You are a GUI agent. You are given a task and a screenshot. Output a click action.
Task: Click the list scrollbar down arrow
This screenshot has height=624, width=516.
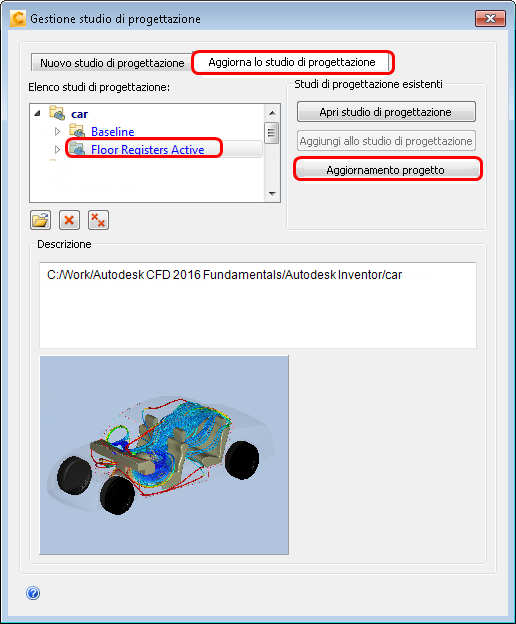click(x=272, y=193)
